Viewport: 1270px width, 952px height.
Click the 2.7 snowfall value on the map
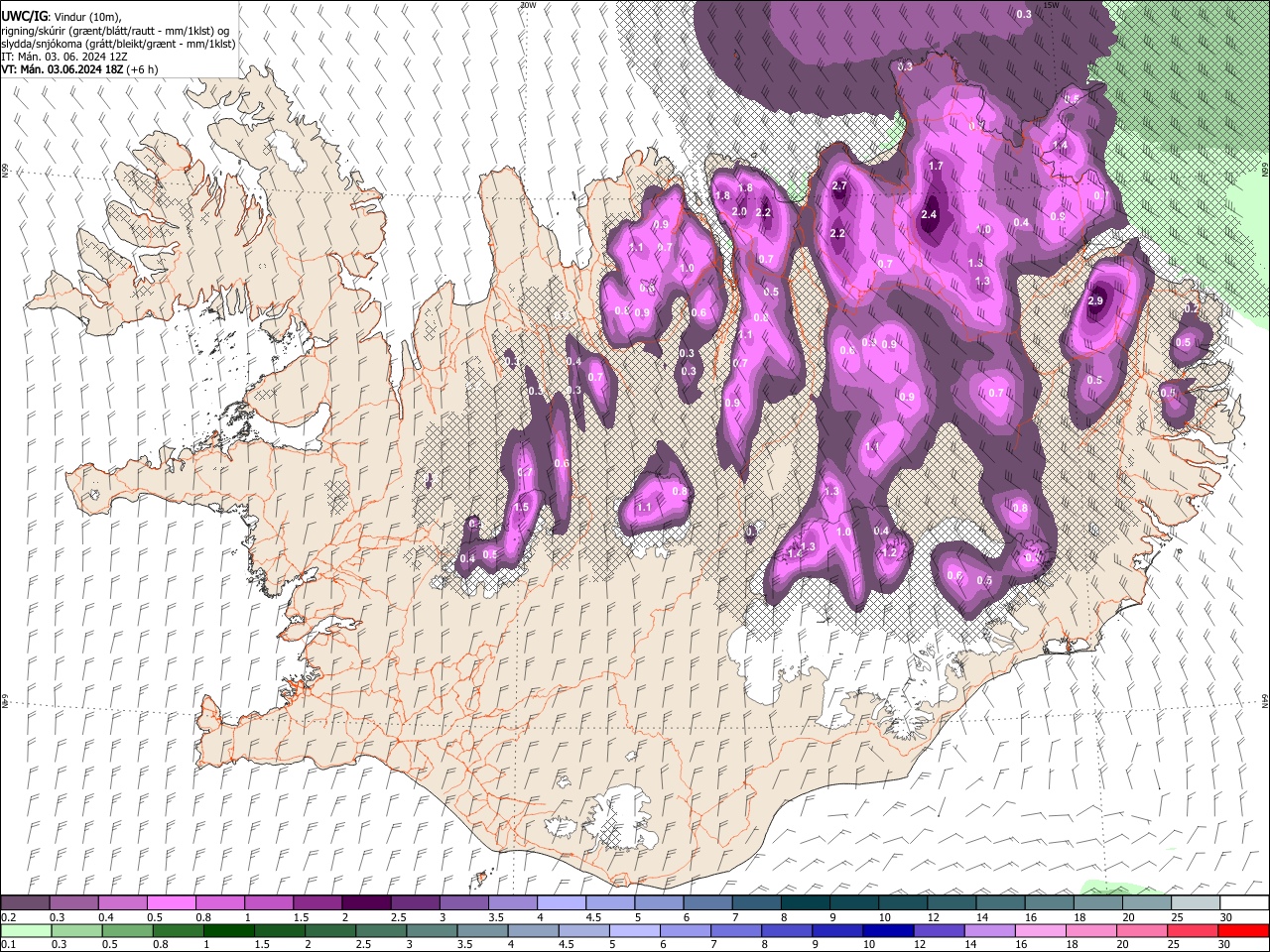coord(839,185)
